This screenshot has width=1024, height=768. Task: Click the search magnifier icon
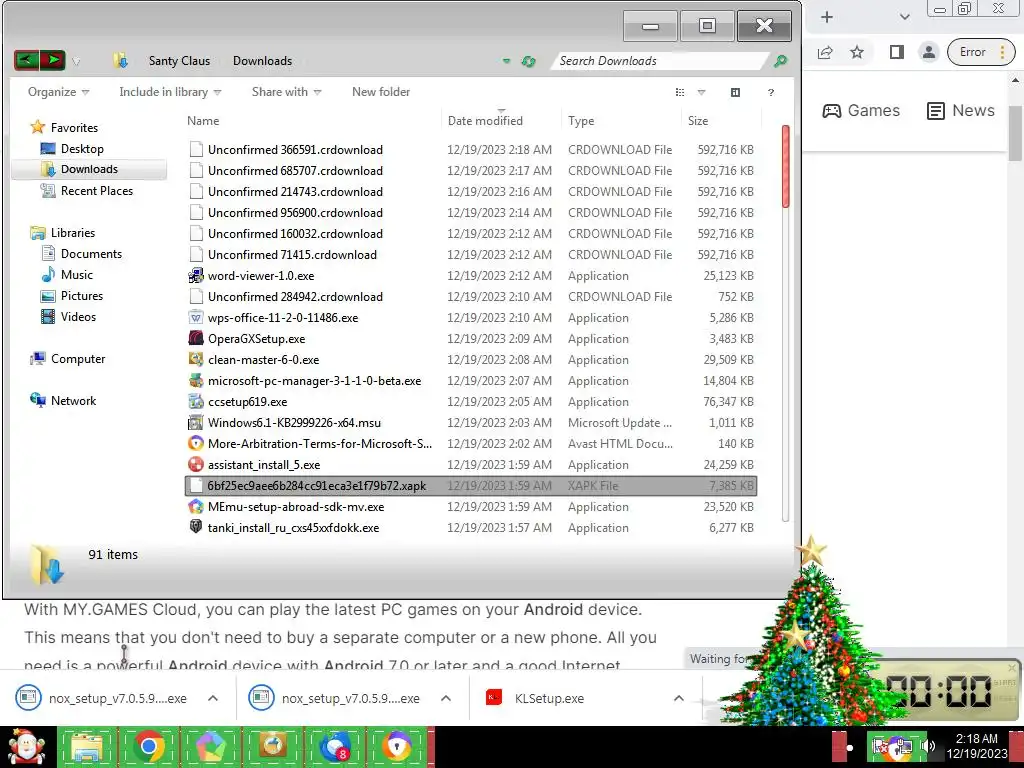pyautogui.click(x=780, y=61)
